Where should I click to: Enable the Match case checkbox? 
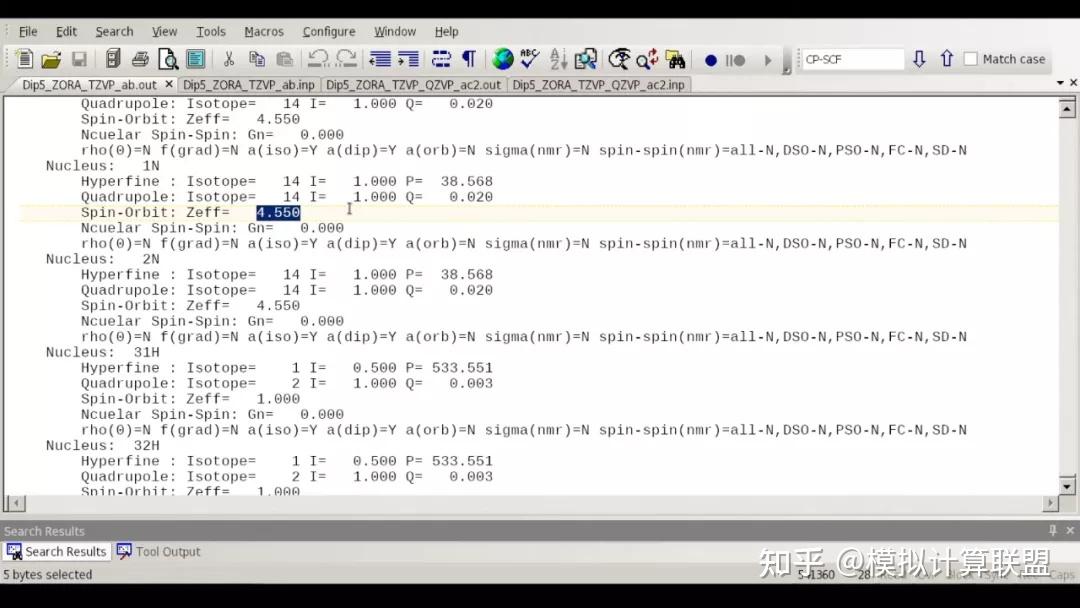tap(970, 59)
